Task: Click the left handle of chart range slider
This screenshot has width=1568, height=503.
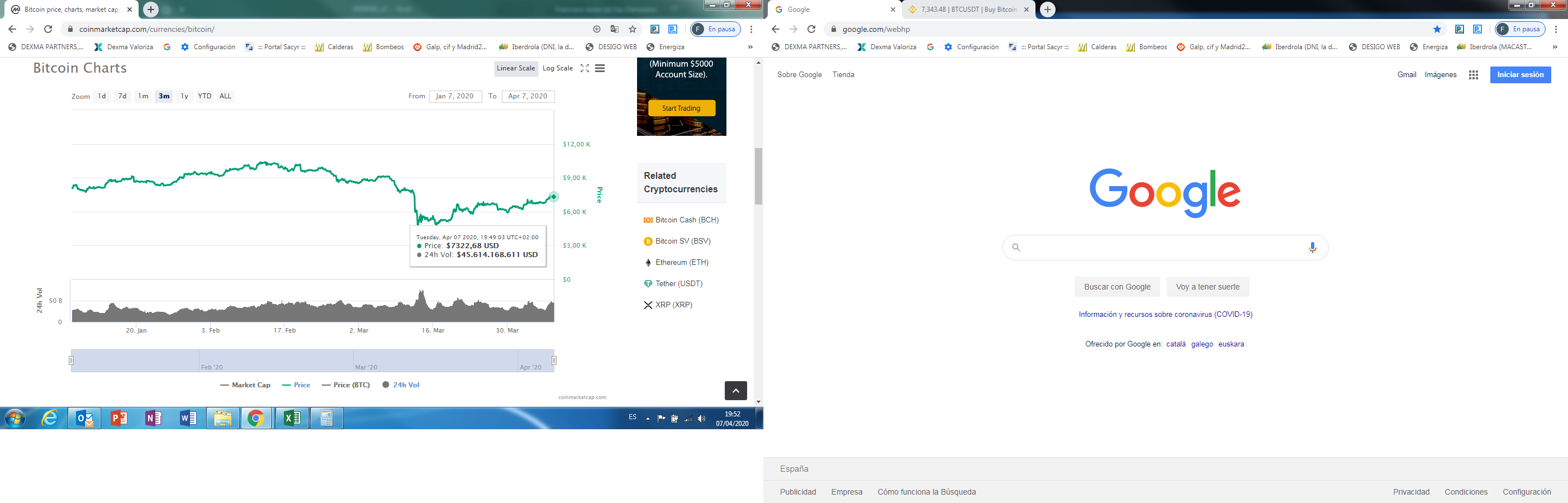Action: [x=71, y=360]
